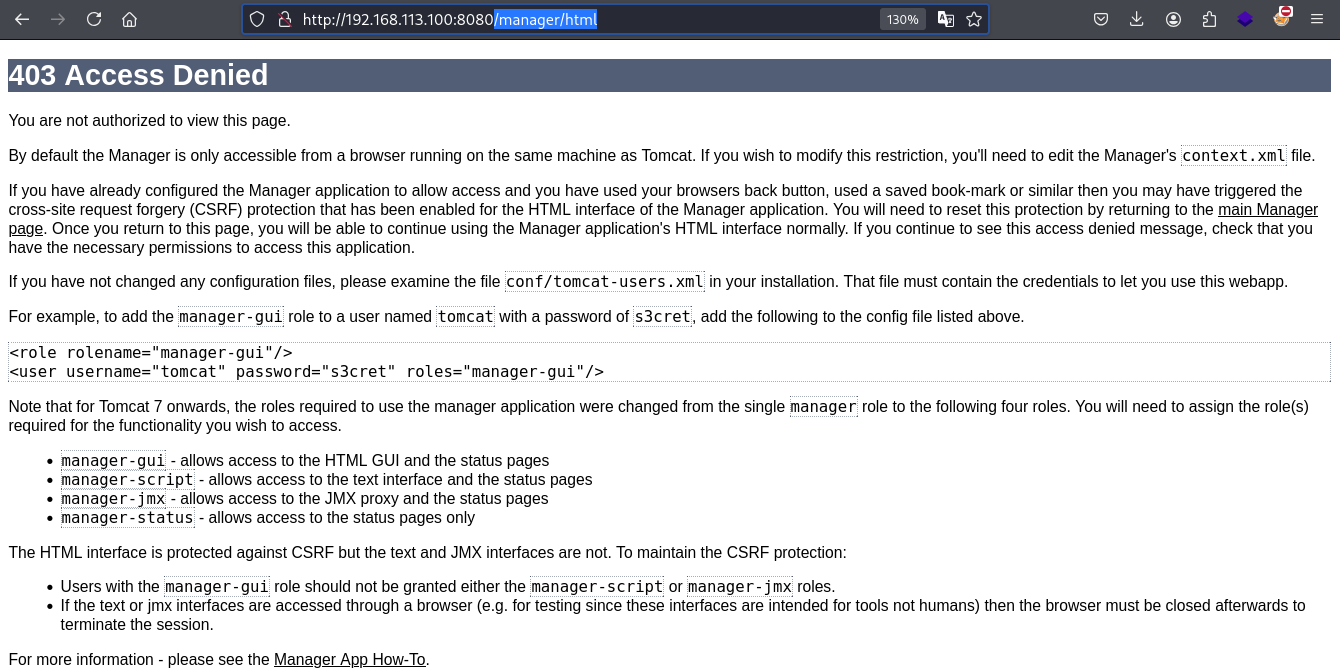Click the forward navigation arrow
Image resolution: width=1340 pixels, height=671 pixels.
(x=58, y=19)
